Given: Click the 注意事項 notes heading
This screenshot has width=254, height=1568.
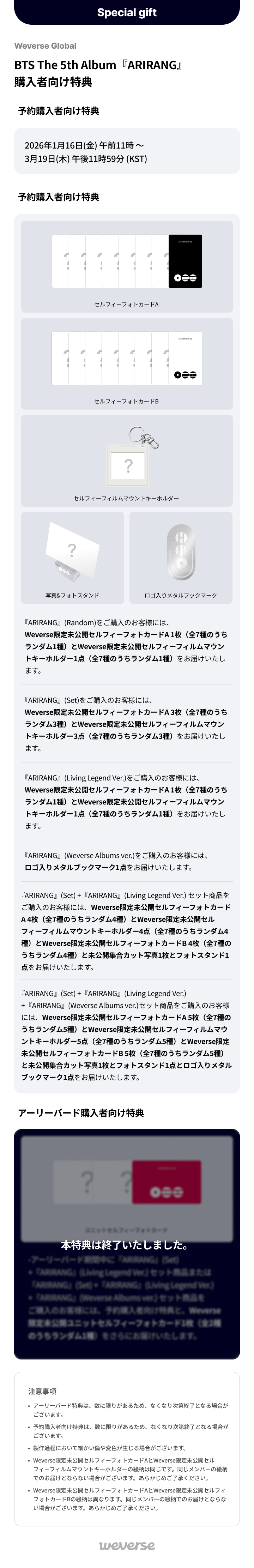Looking at the screenshot, I should click(42, 1392).
